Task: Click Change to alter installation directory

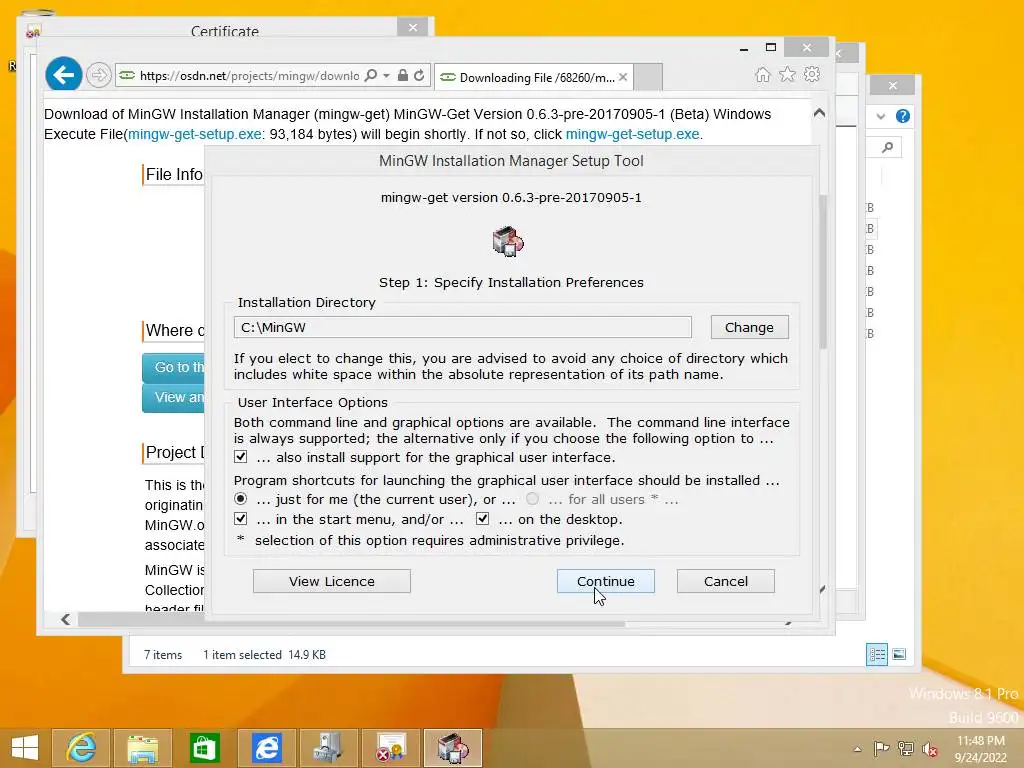Action: tap(749, 327)
